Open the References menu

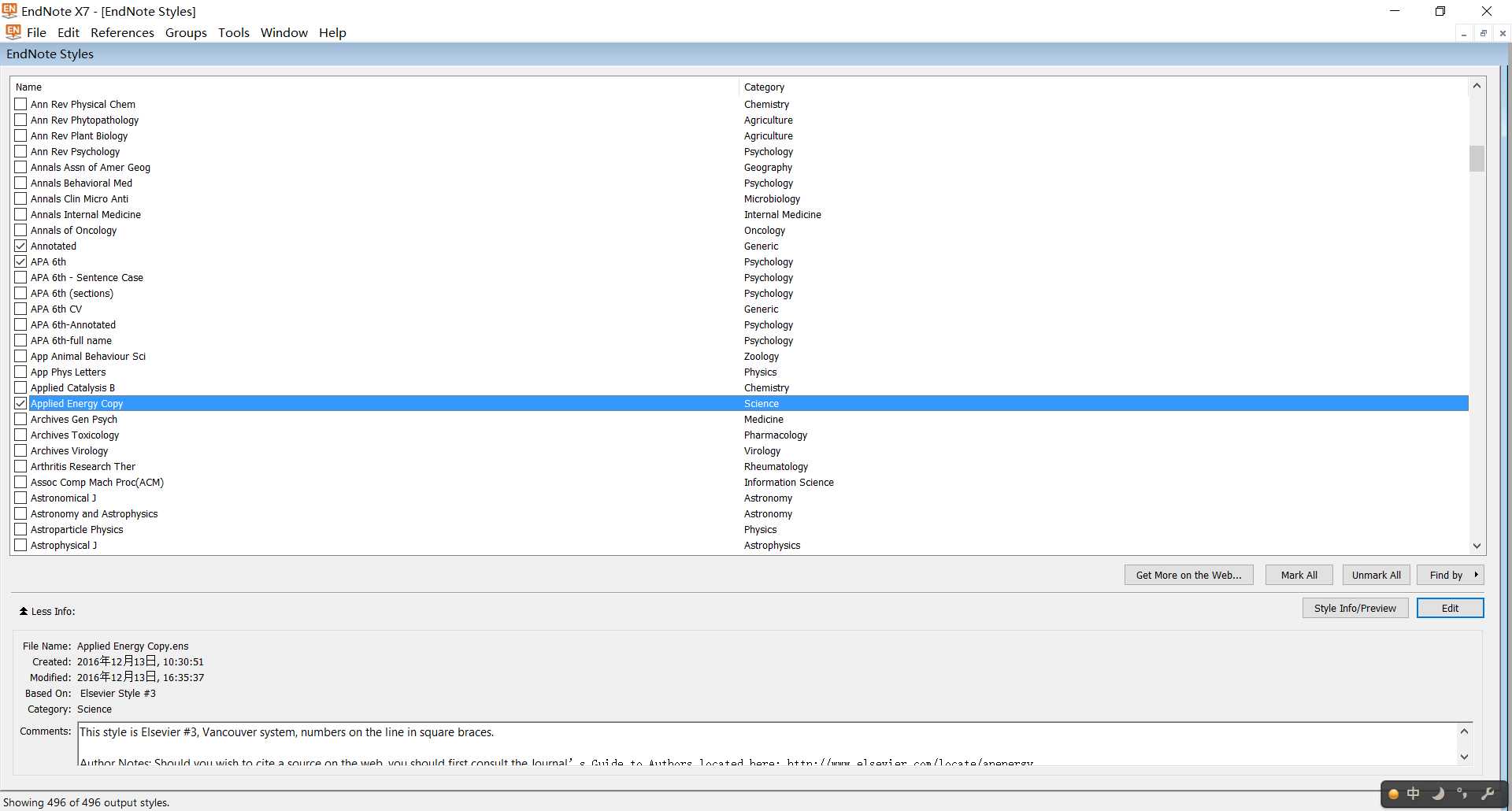(x=122, y=32)
